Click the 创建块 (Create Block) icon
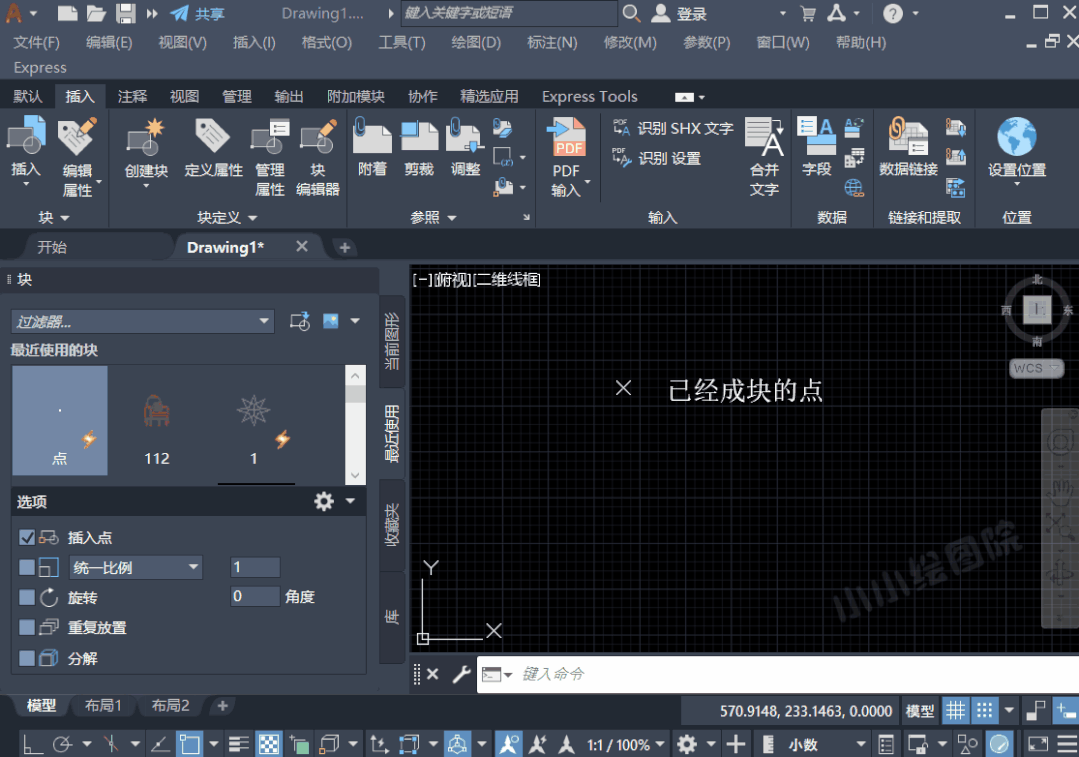This screenshot has width=1079, height=757. [x=146, y=138]
